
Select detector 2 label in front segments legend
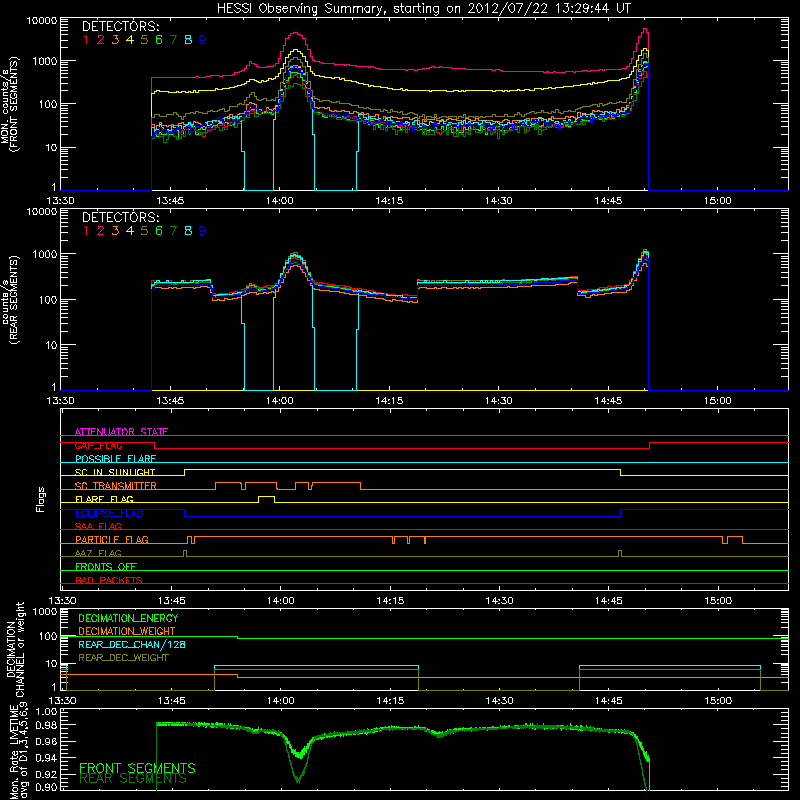[x=101, y=40]
